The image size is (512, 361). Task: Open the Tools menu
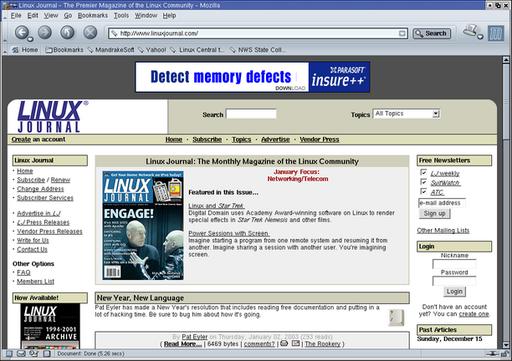[121, 16]
